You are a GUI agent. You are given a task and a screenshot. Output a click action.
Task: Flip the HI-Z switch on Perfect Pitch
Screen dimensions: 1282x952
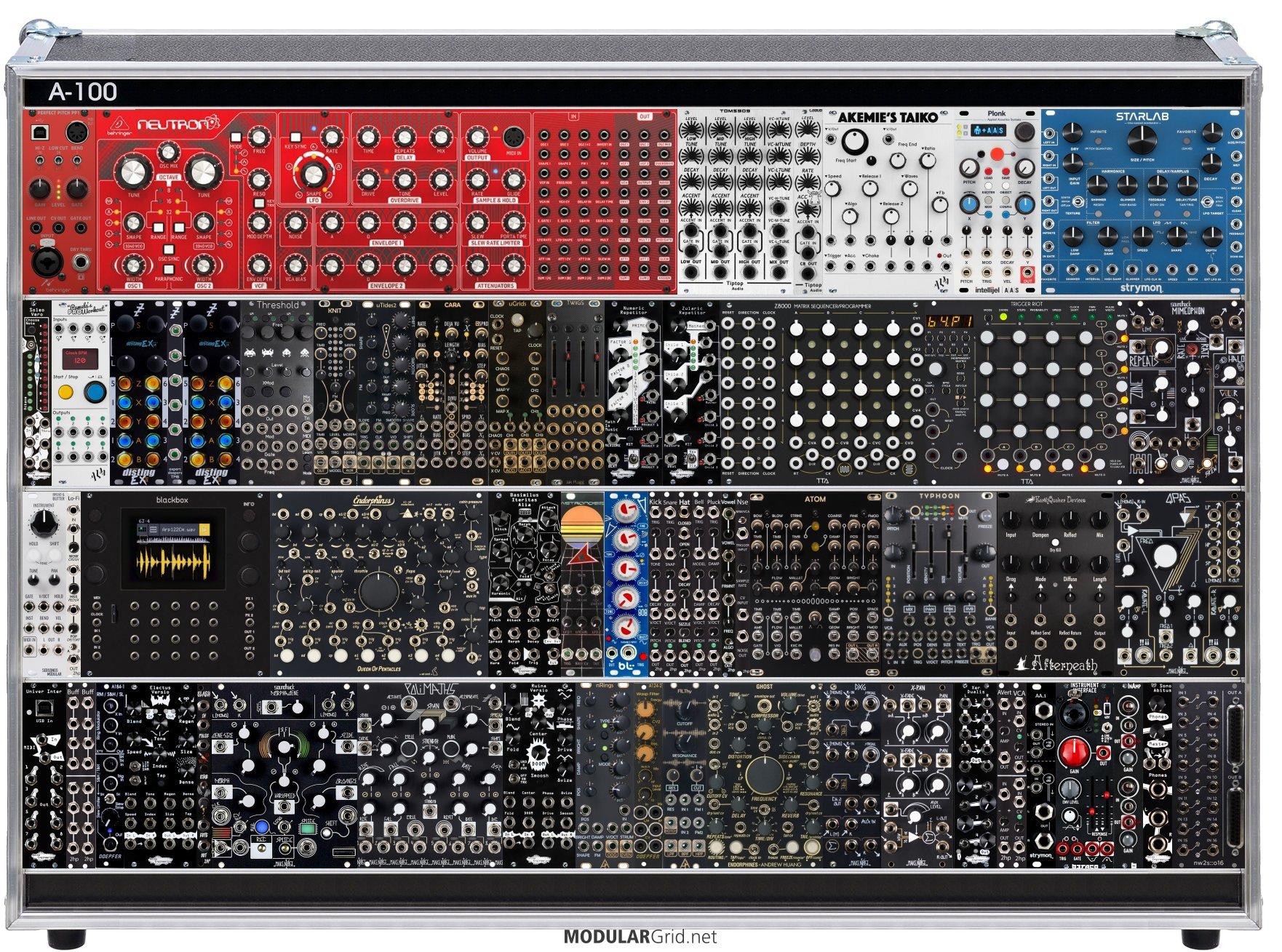[x=39, y=161]
